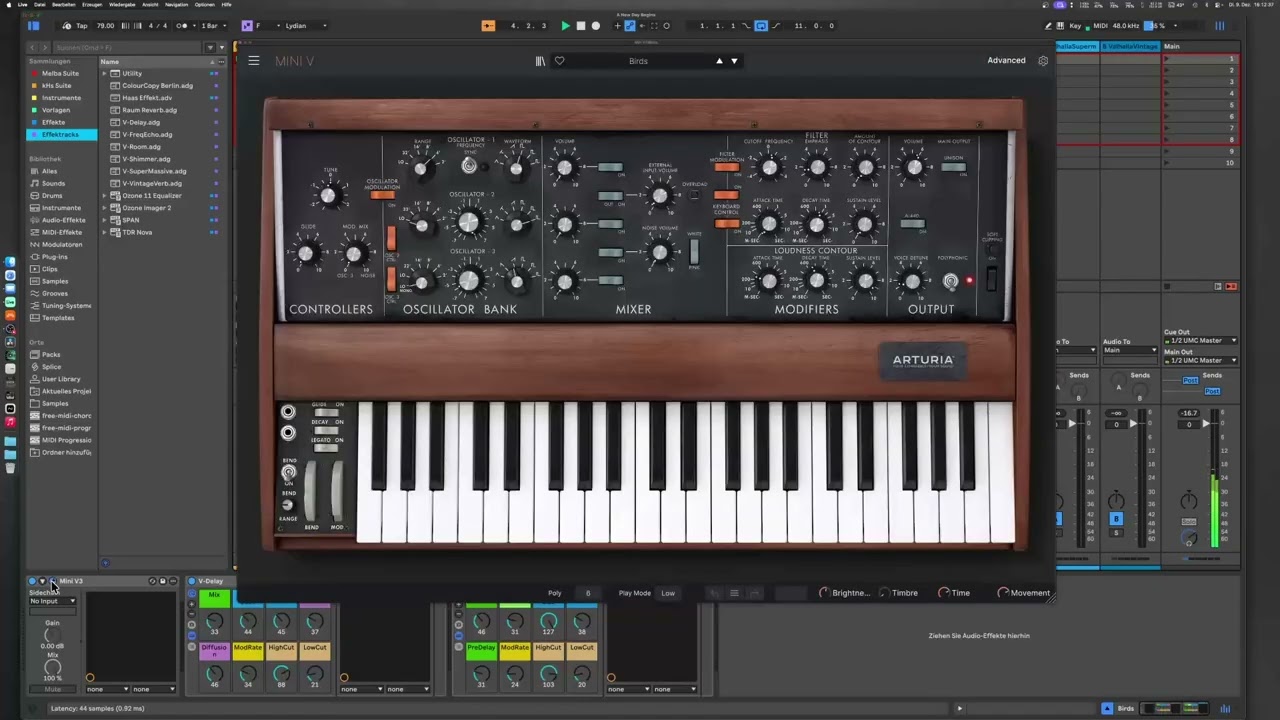The image size is (1280, 720).
Task: Start playback in Live transport
Action: coord(565,26)
